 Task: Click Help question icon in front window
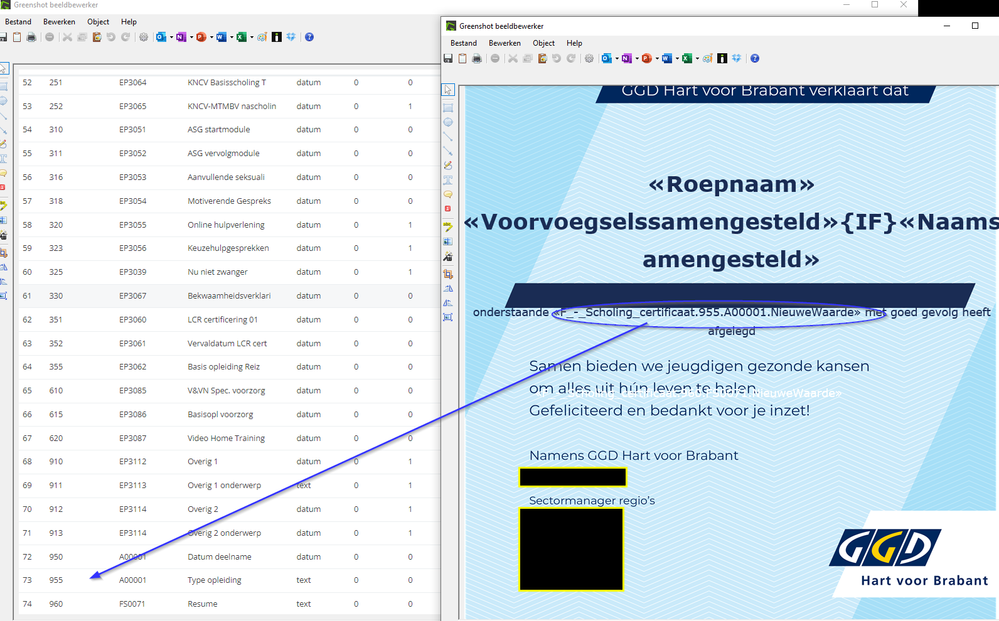[755, 59]
